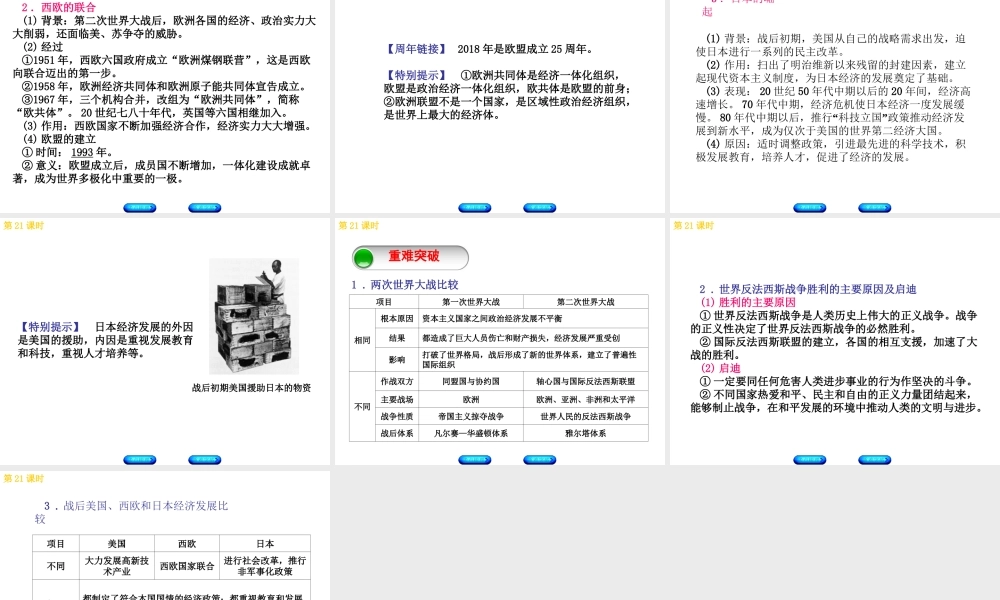Click the 西欧 column header
The width and height of the screenshot is (1000, 600).
pos(187,544)
